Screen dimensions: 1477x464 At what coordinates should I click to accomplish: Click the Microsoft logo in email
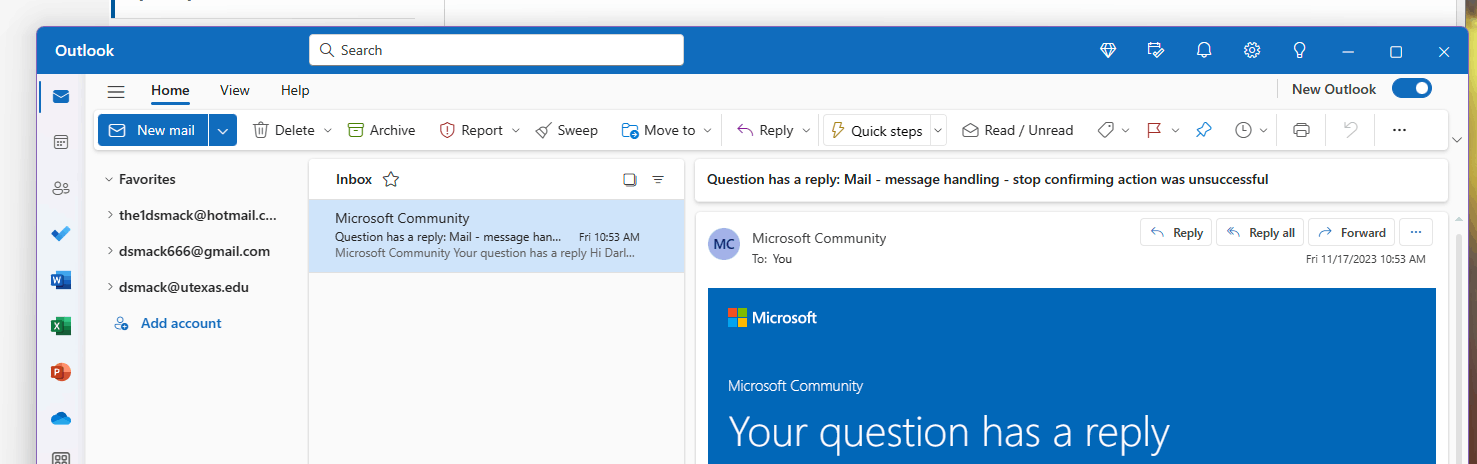coord(772,318)
